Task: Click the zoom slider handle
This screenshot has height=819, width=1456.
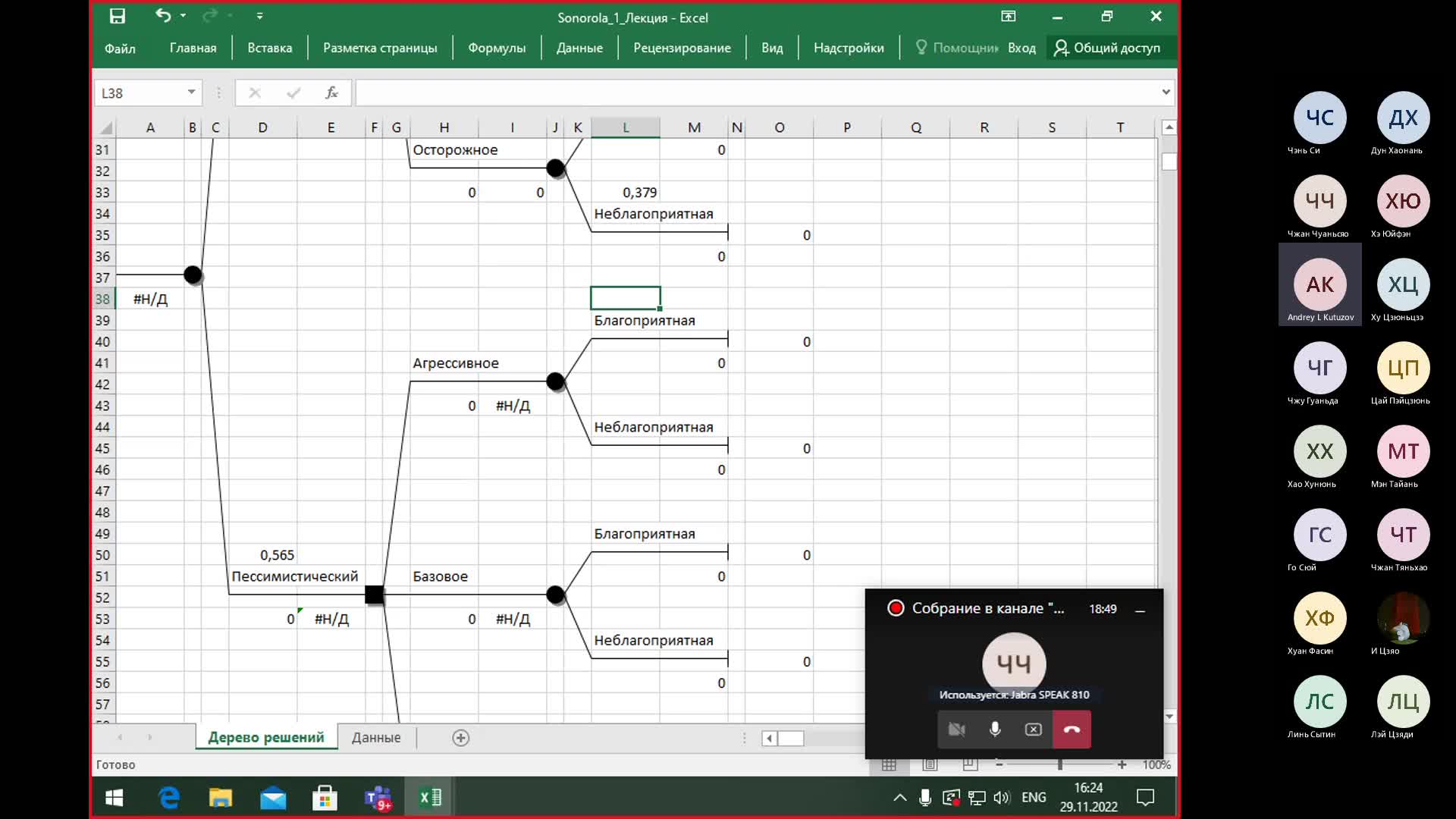Action: pyautogui.click(x=1059, y=764)
